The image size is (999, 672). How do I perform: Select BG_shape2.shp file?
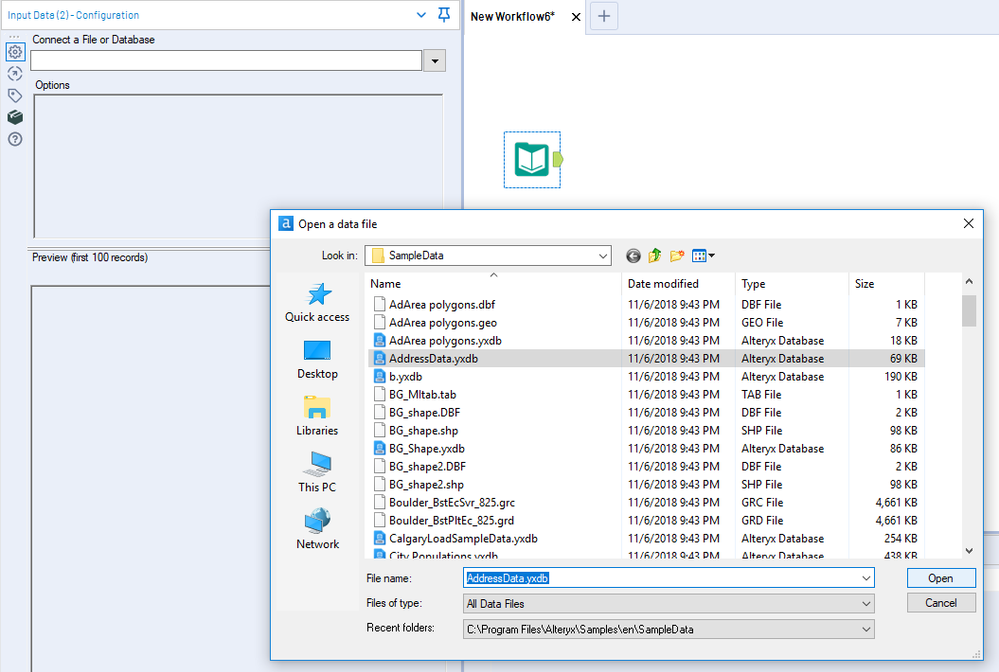(x=426, y=485)
